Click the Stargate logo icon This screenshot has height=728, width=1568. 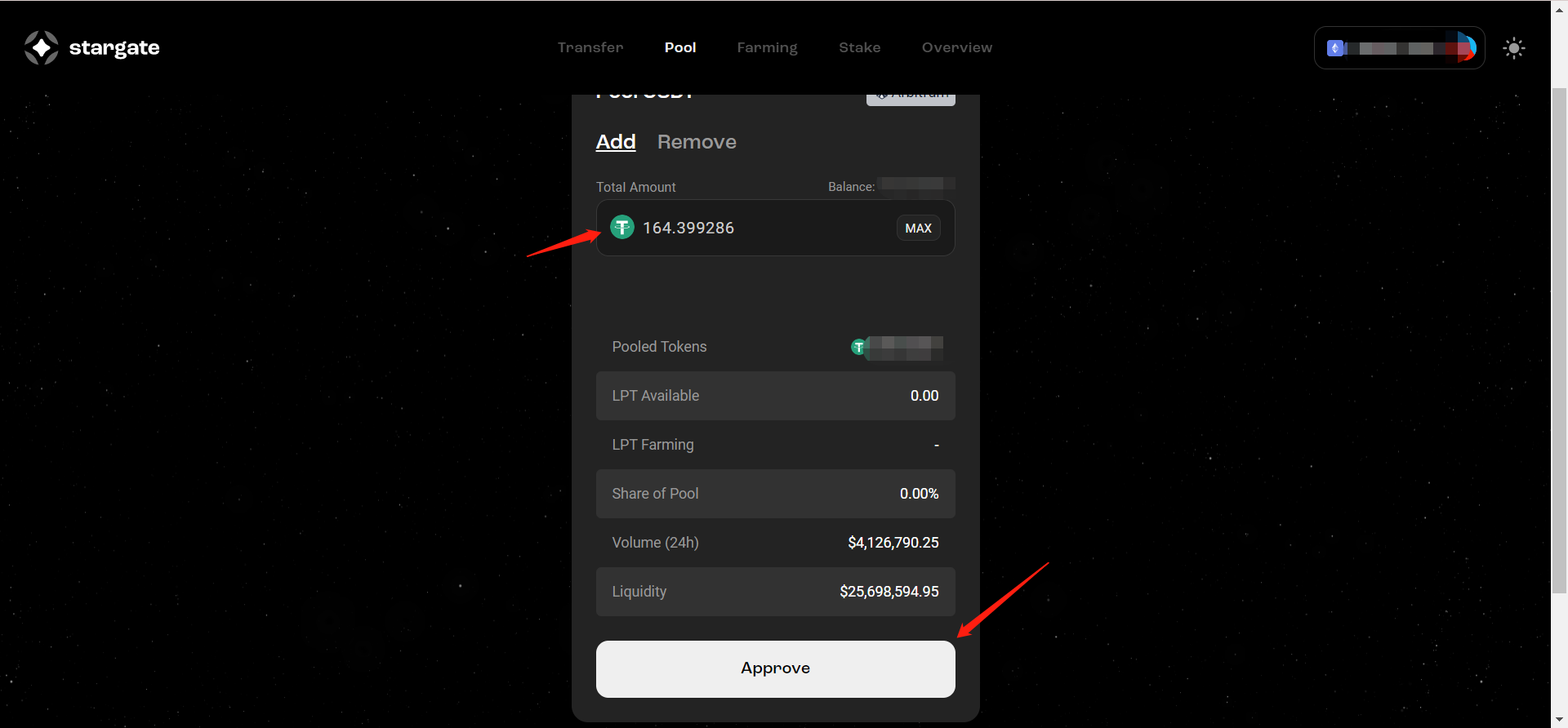41,47
